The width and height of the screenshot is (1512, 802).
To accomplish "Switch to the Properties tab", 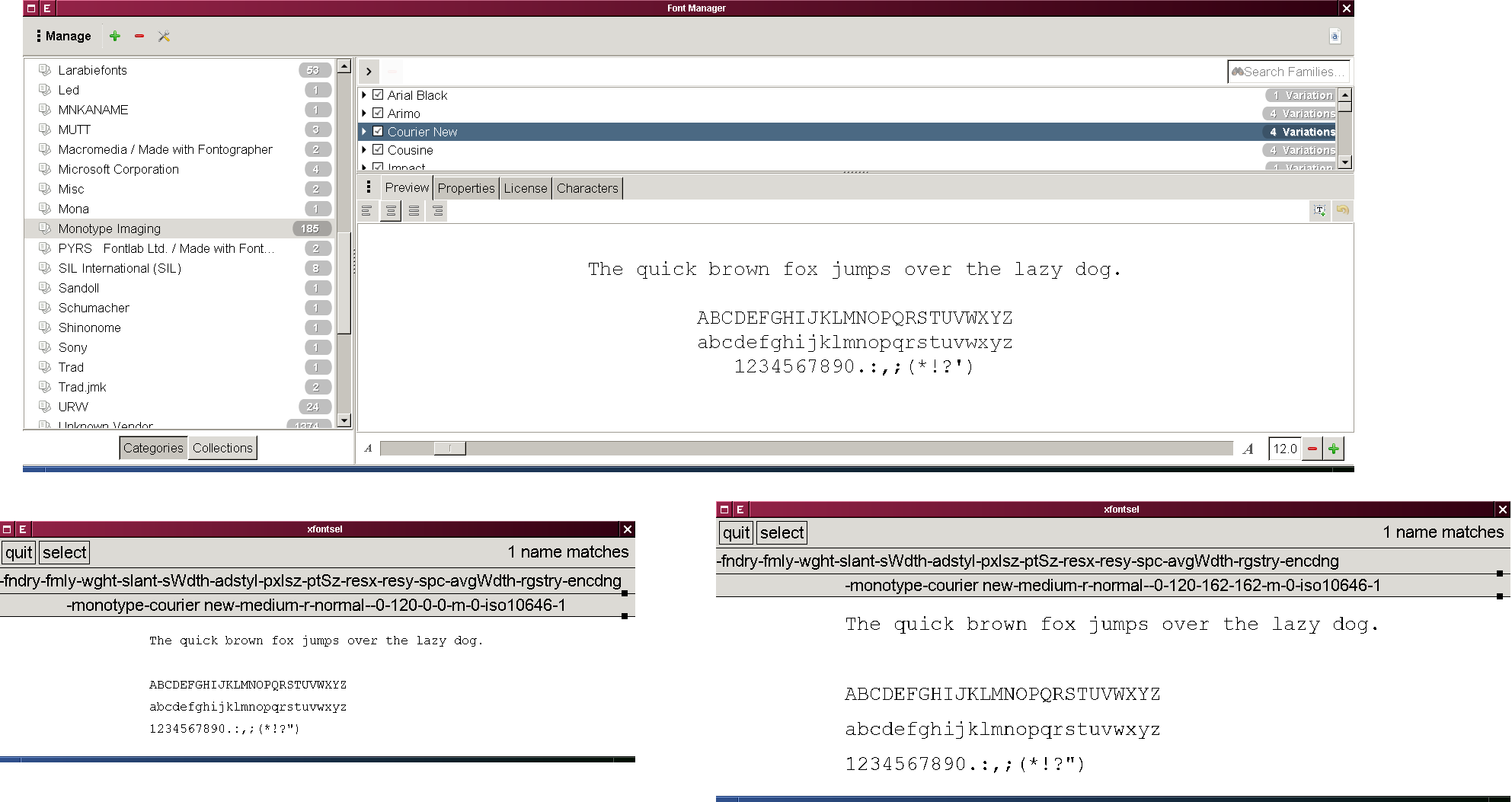I will point(466,188).
